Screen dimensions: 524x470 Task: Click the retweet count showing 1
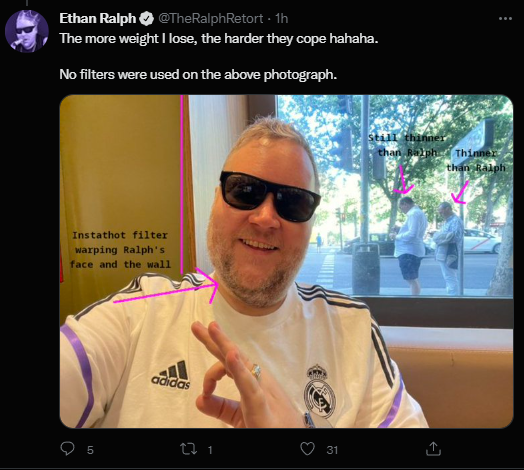210,450
